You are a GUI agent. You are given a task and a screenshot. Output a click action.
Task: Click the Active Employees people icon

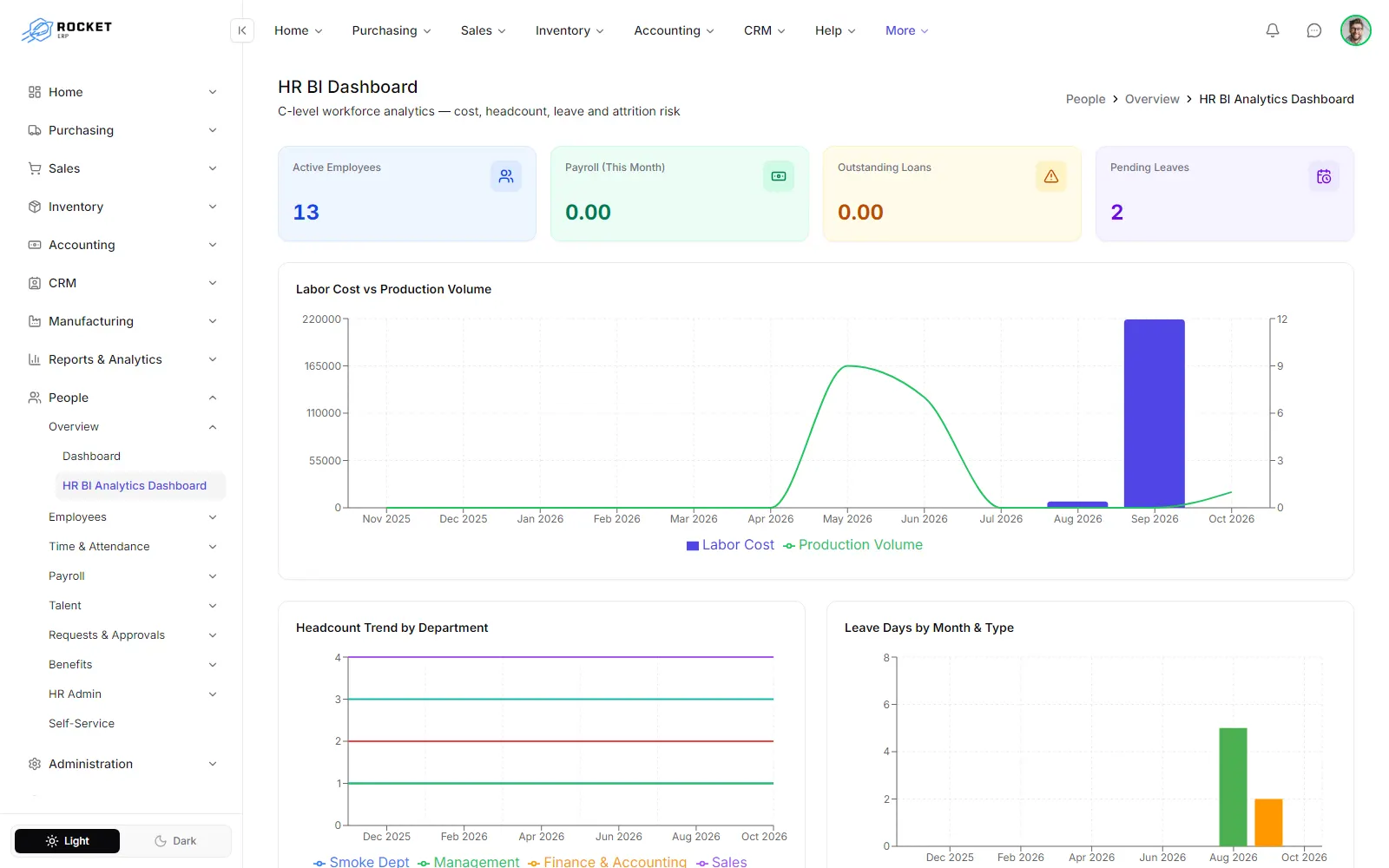506,176
